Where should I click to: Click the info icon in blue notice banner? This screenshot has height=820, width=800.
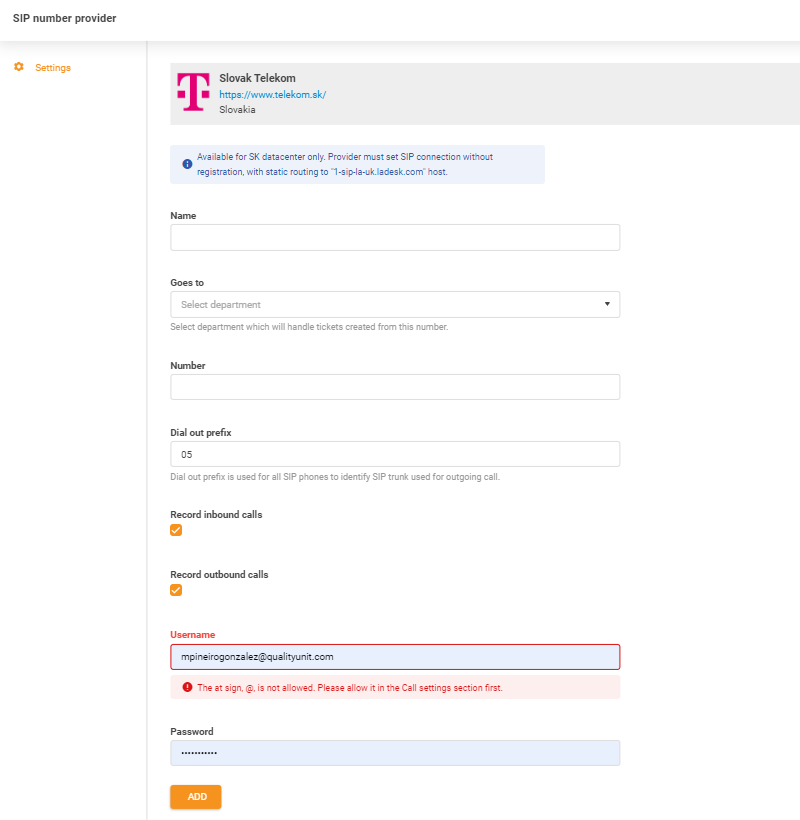187,164
